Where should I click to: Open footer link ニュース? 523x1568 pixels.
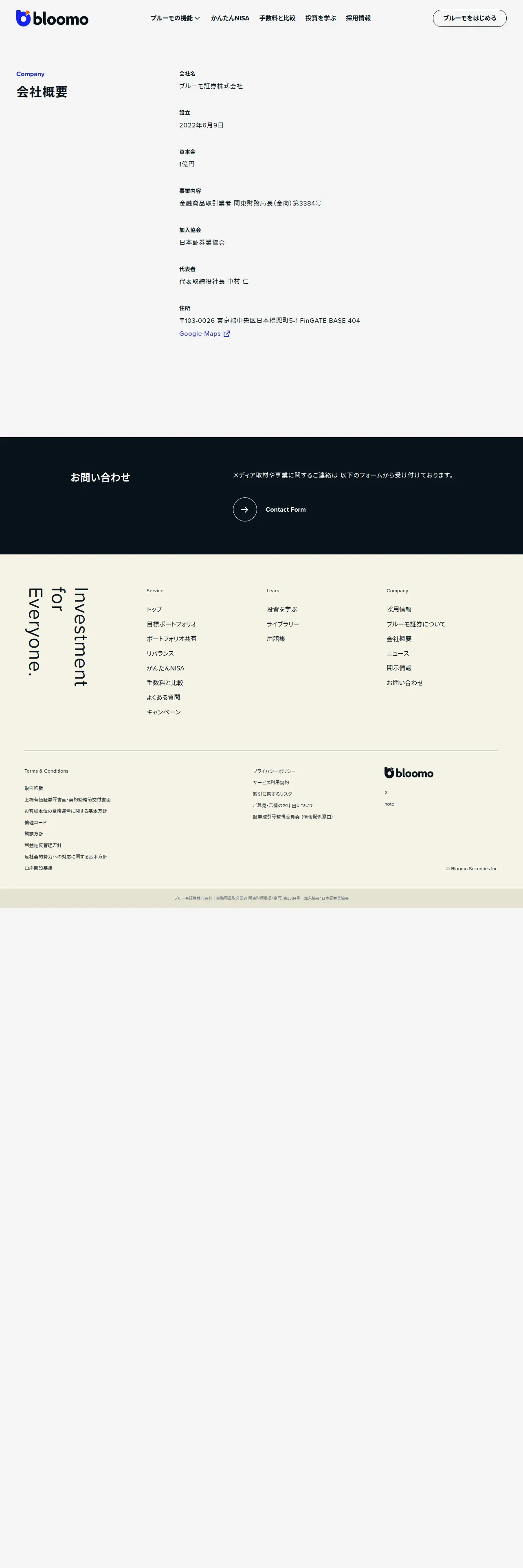tap(398, 653)
